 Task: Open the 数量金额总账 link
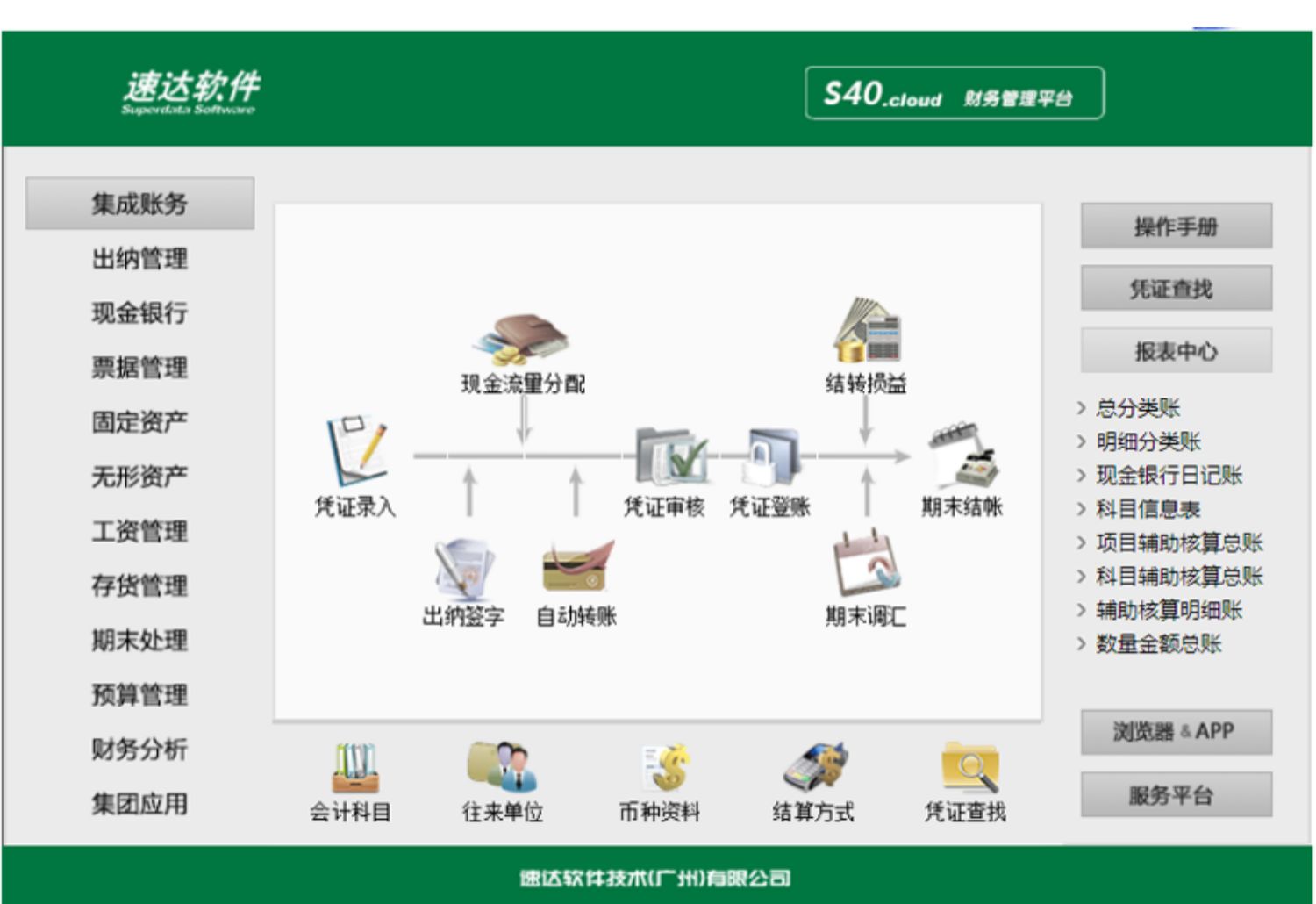coord(1159,644)
